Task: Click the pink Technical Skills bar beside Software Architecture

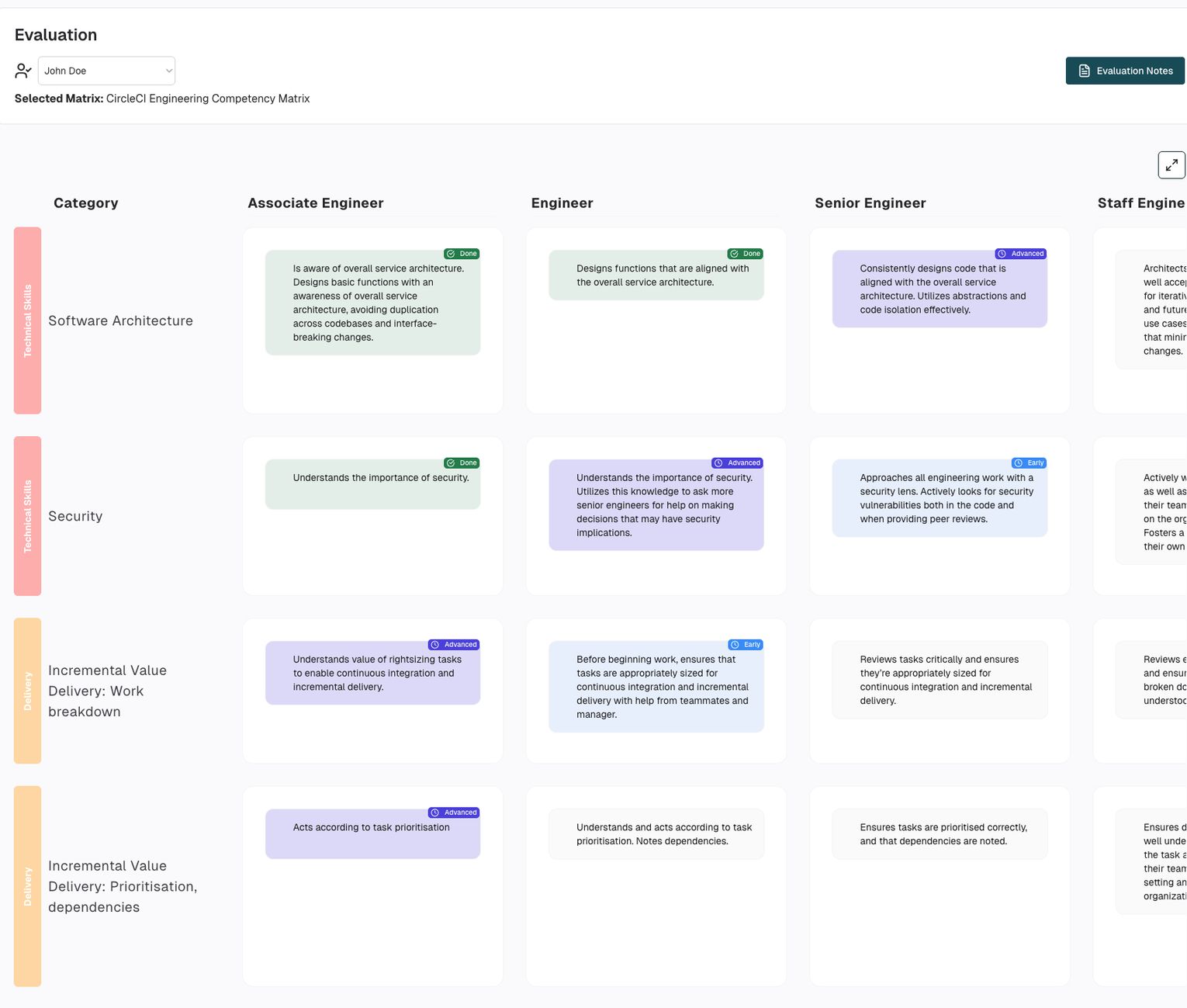Action: tap(27, 320)
